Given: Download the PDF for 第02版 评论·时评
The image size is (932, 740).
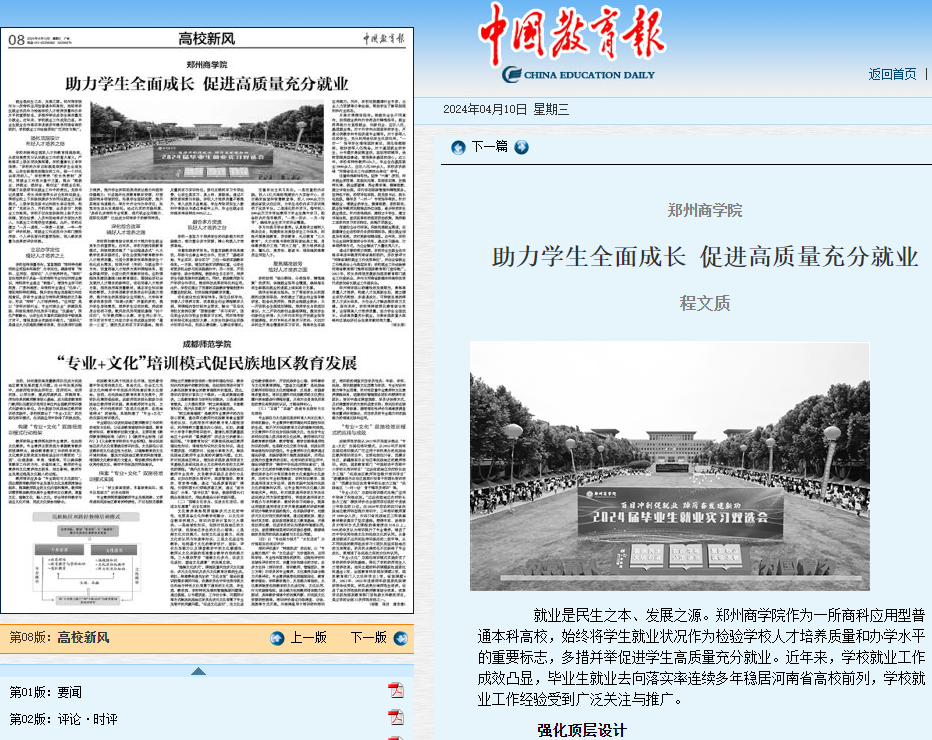Looking at the screenshot, I should tap(396, 718).
